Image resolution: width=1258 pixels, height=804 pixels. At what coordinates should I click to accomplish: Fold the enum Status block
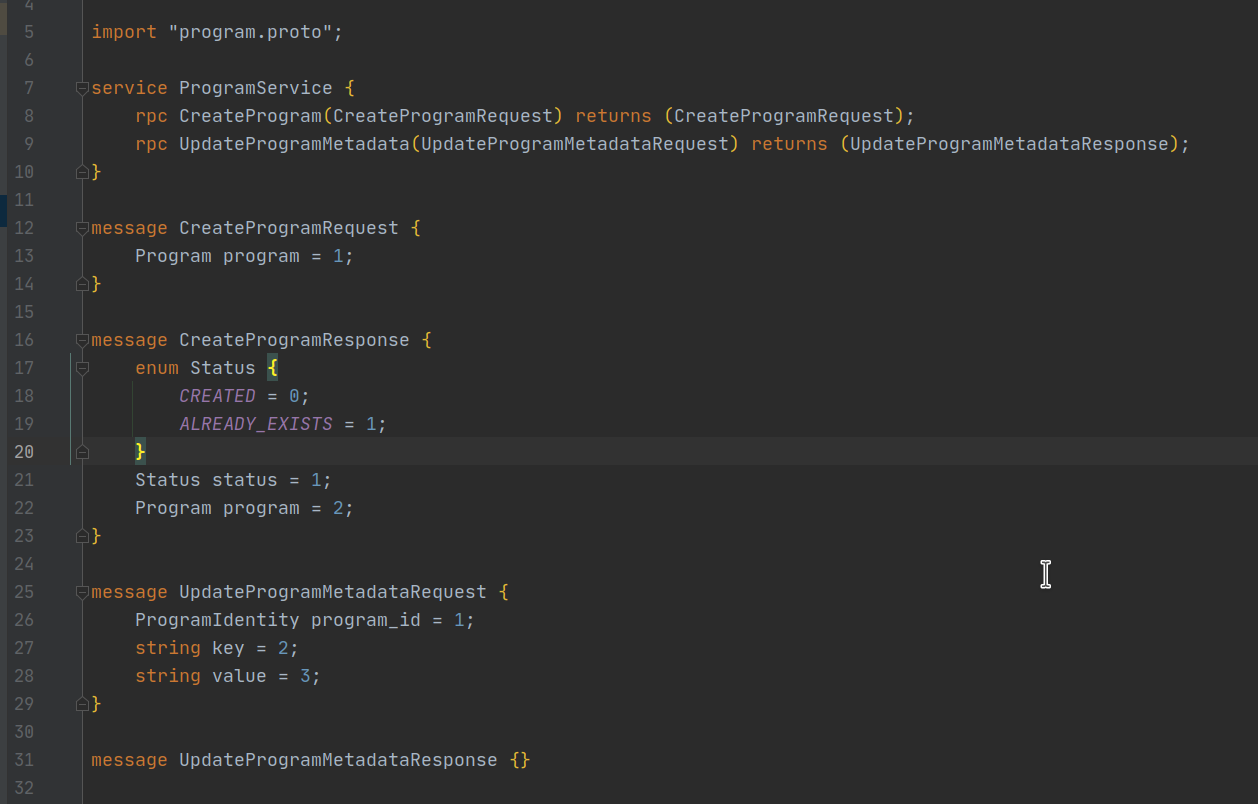click(82, 368)
